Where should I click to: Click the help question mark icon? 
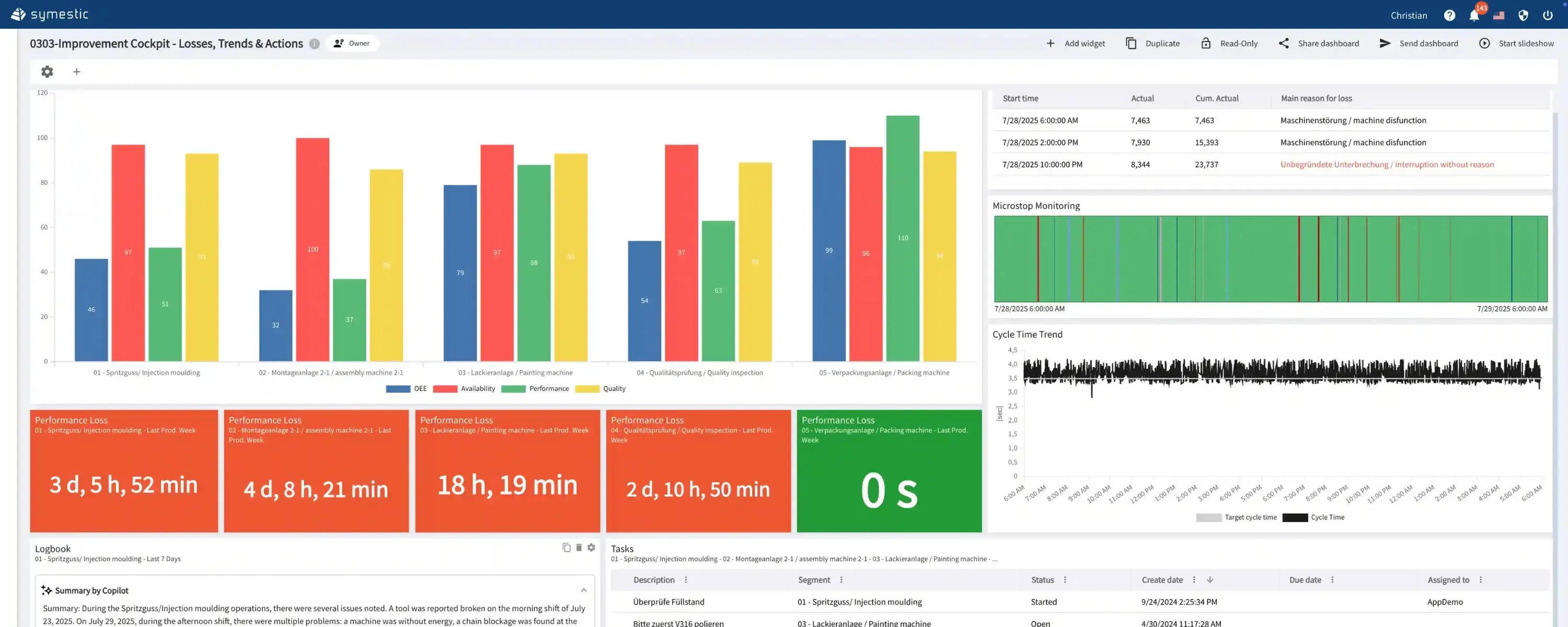1450,15
